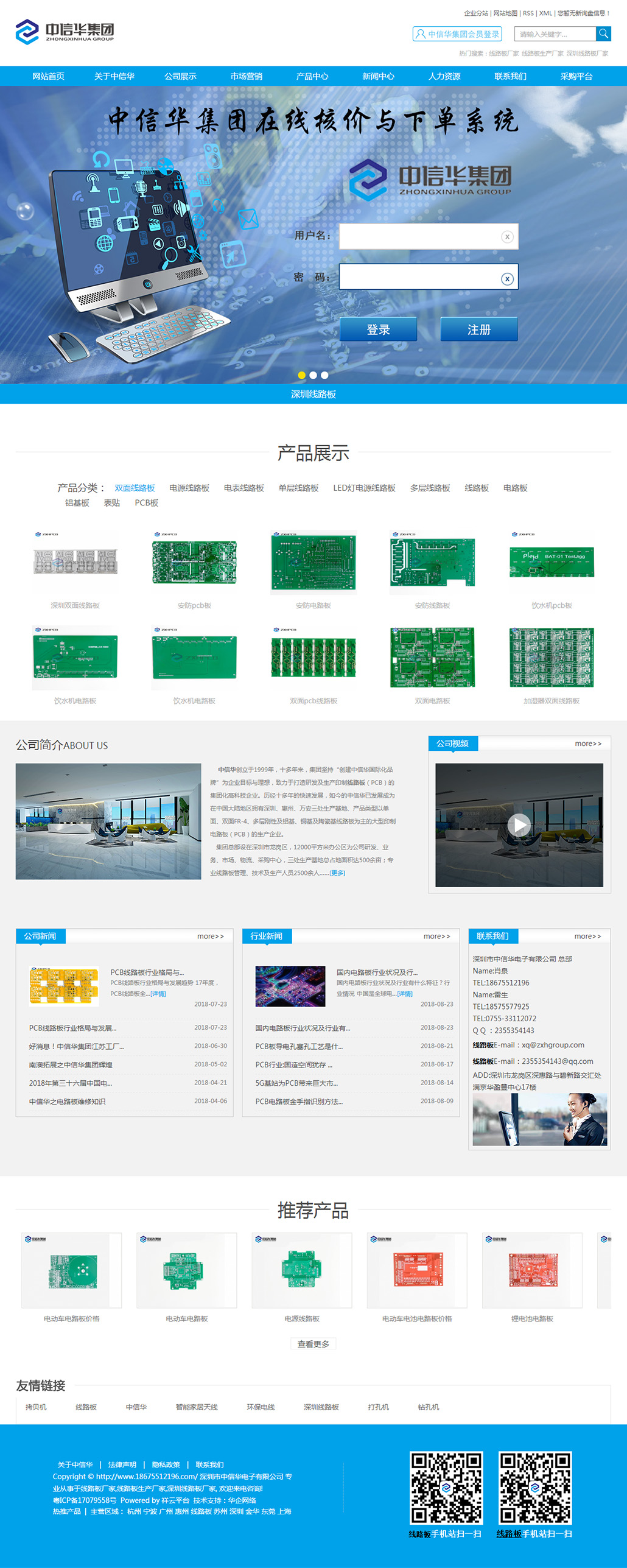Viewport: 627px width, 1568px height.
Task: Clear the 密码 field with its x icon
Action: (x=507, y=278)
